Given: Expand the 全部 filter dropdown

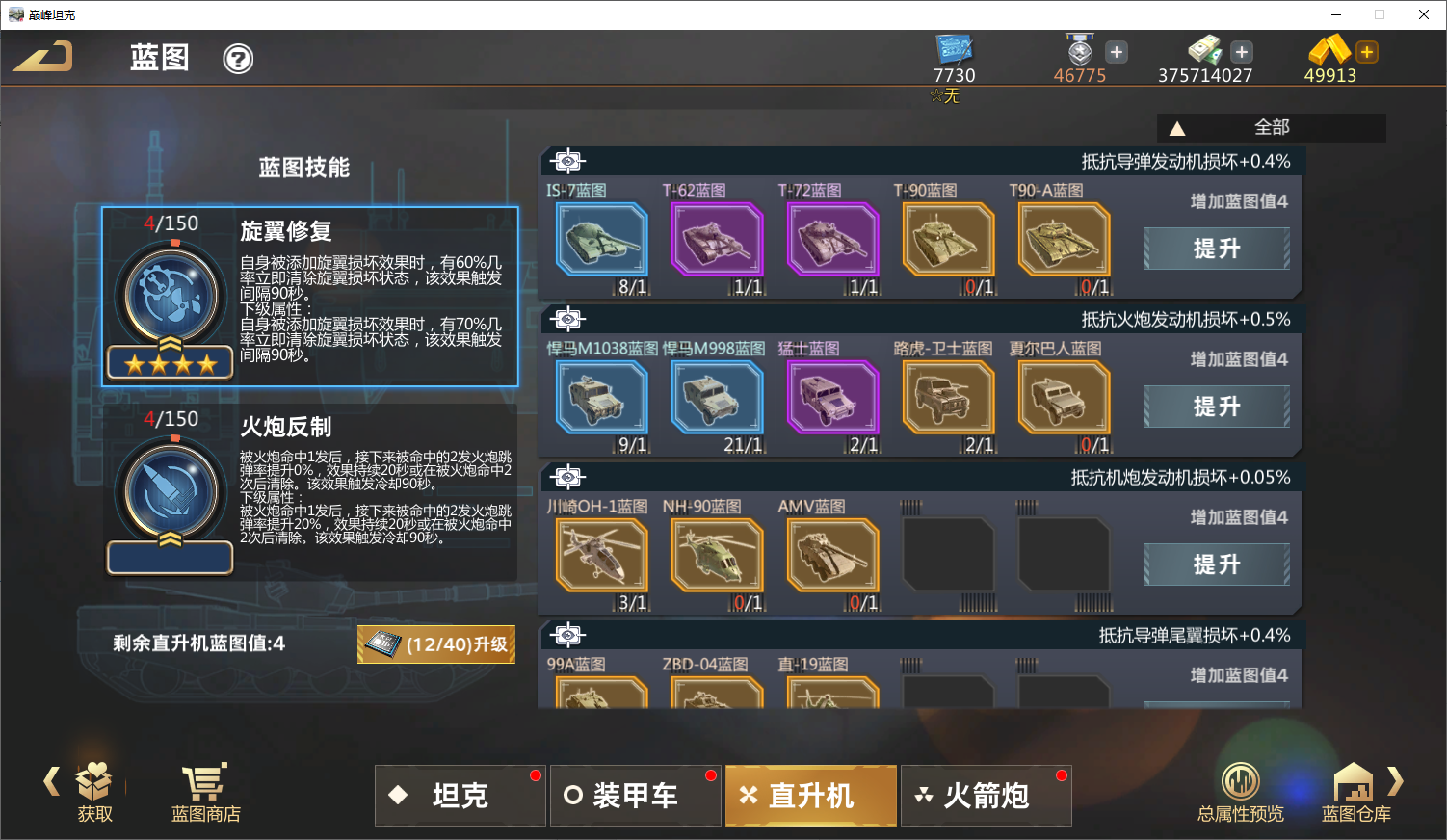Looking at the screenshot, I should pyautogui.click(x=1271, y=127).
